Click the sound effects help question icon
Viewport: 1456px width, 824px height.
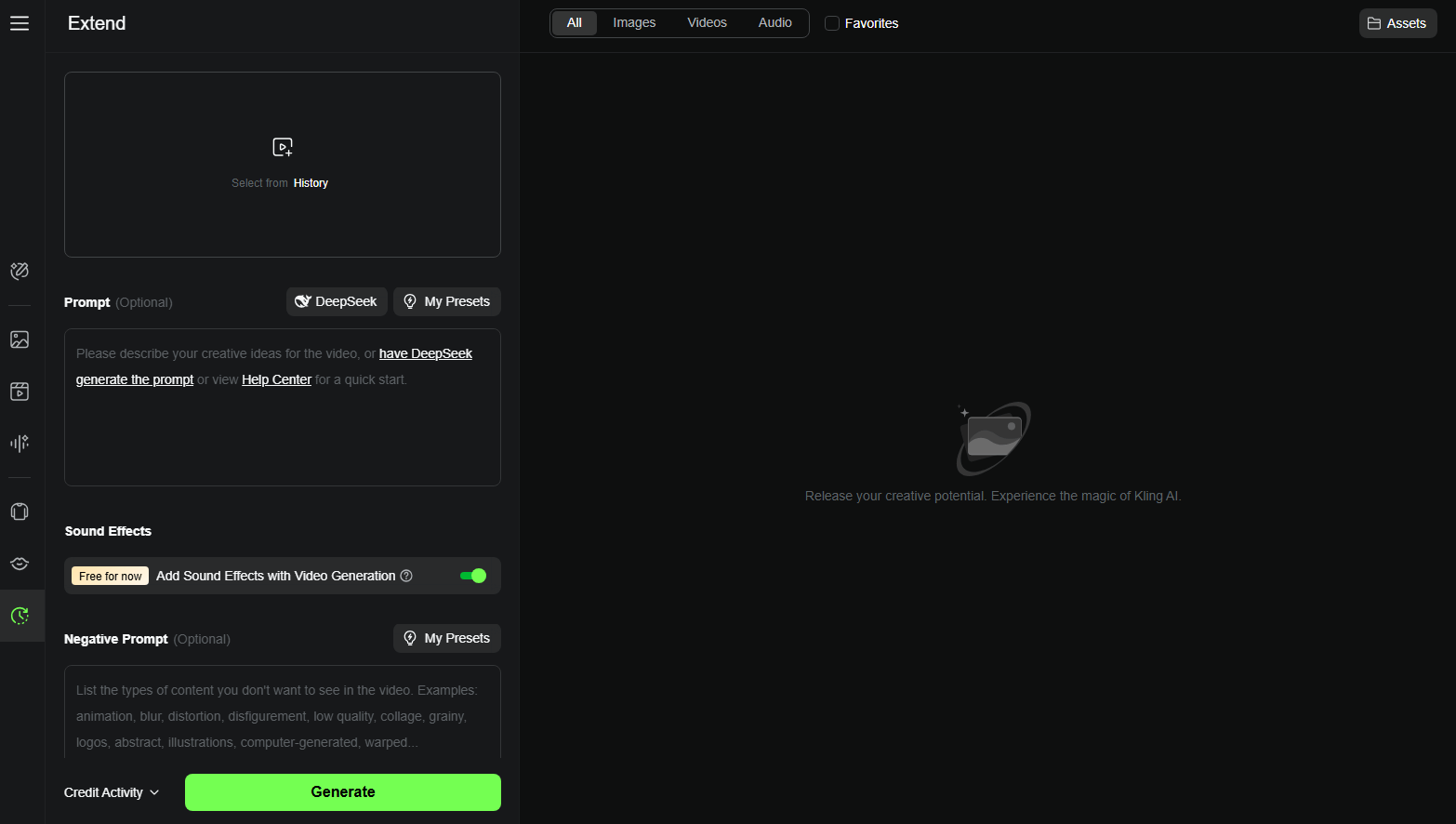coord(406,576)
